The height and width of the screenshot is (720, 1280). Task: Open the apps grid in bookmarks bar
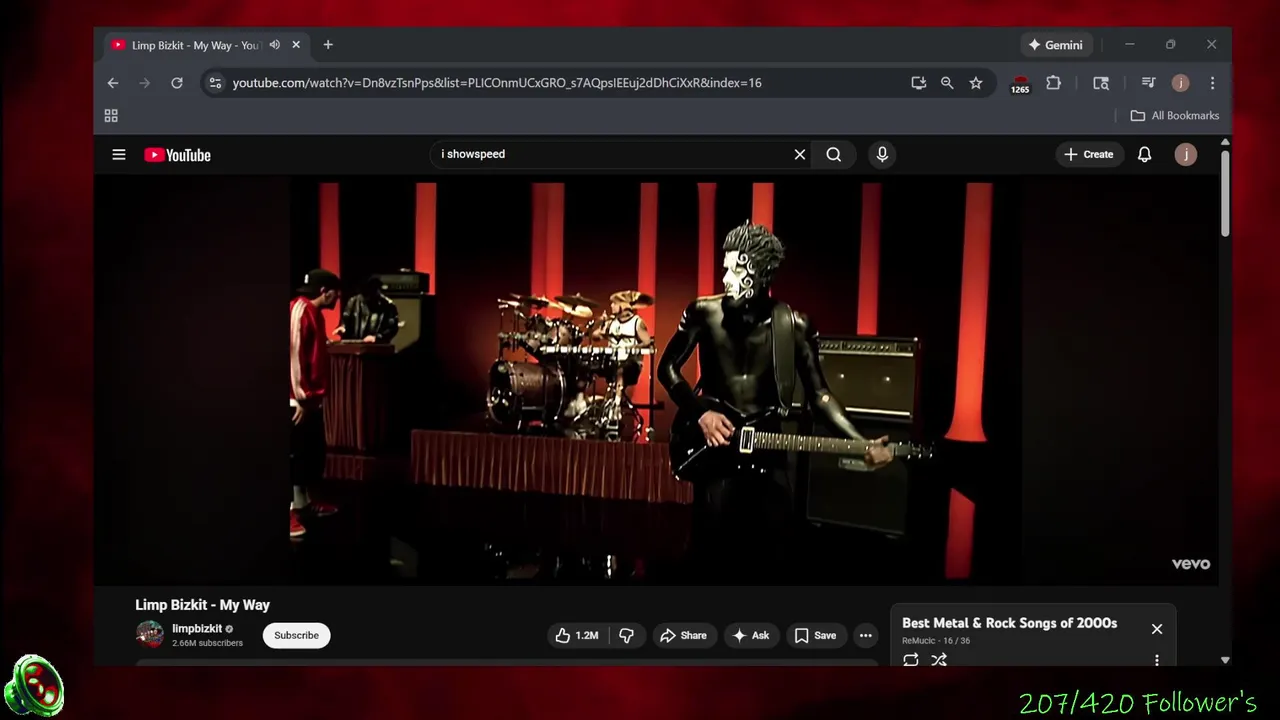click(111, 116)
